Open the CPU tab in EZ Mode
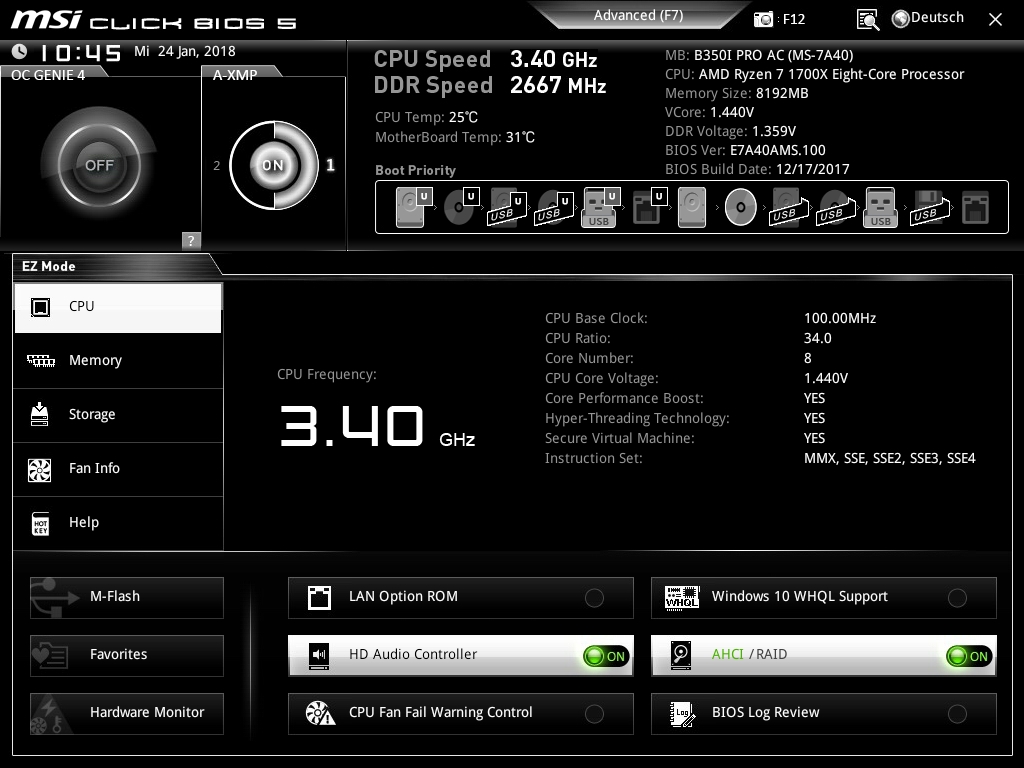 pos(118,307)
